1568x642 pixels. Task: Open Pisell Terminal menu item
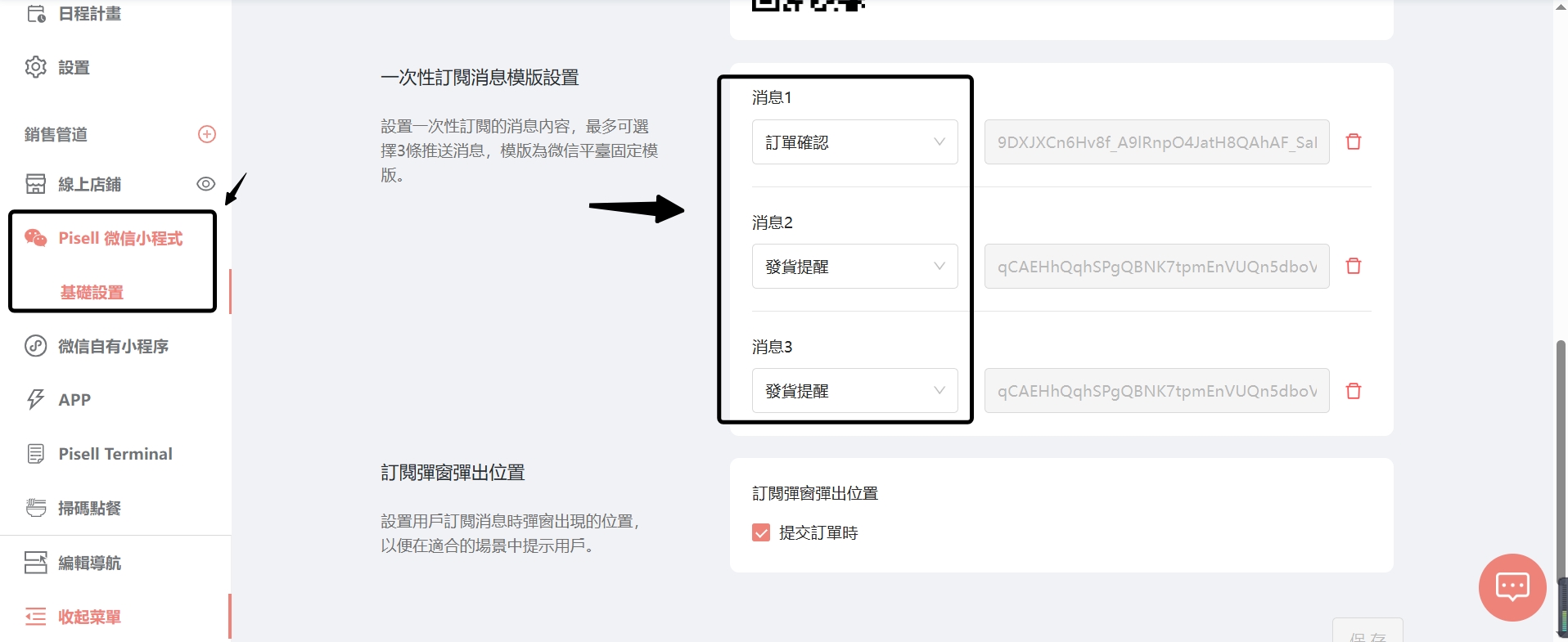point(115,454)
